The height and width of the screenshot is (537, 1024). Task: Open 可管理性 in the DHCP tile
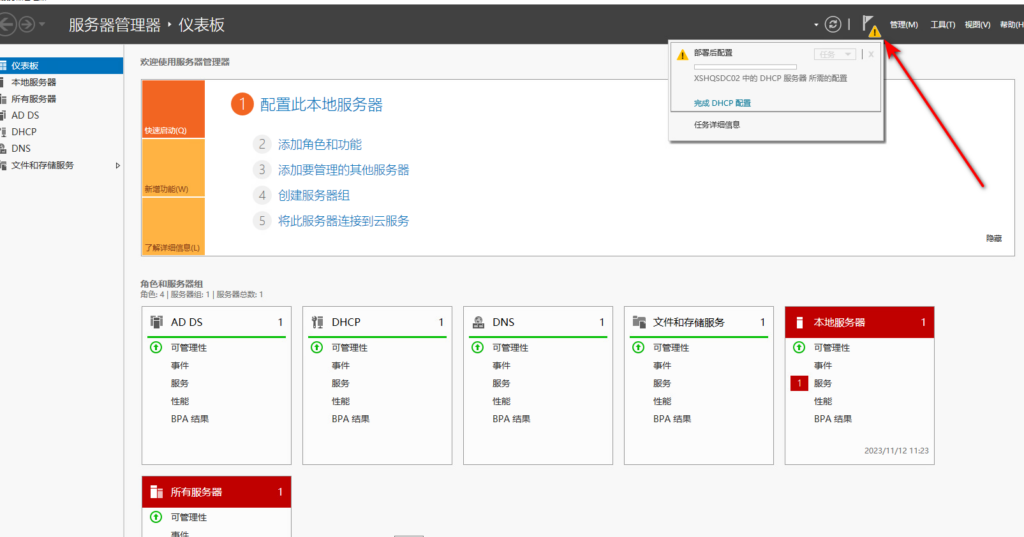click(349, 348)
